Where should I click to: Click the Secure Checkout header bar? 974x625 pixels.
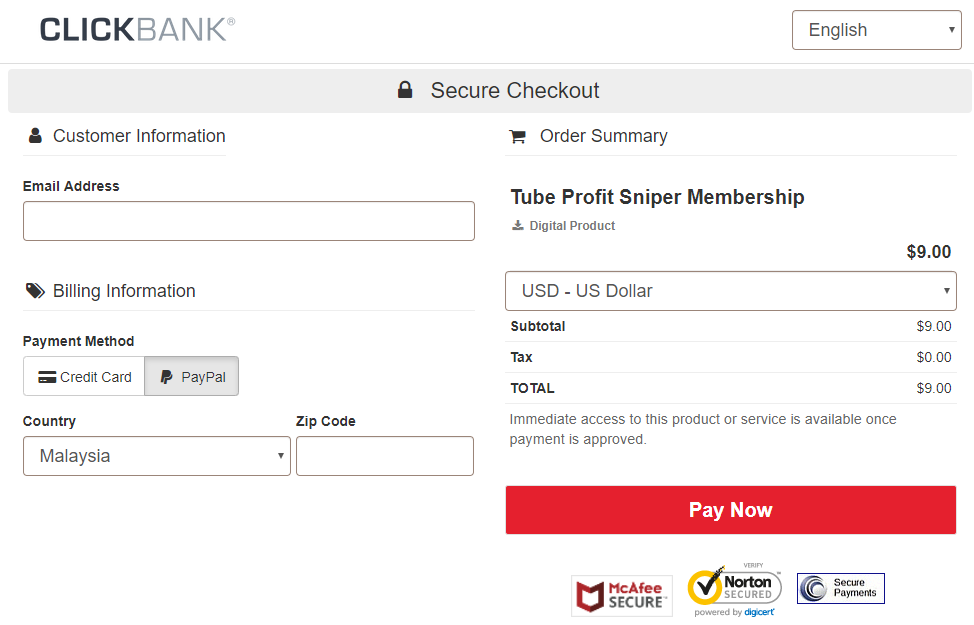(x=489, y=91)
